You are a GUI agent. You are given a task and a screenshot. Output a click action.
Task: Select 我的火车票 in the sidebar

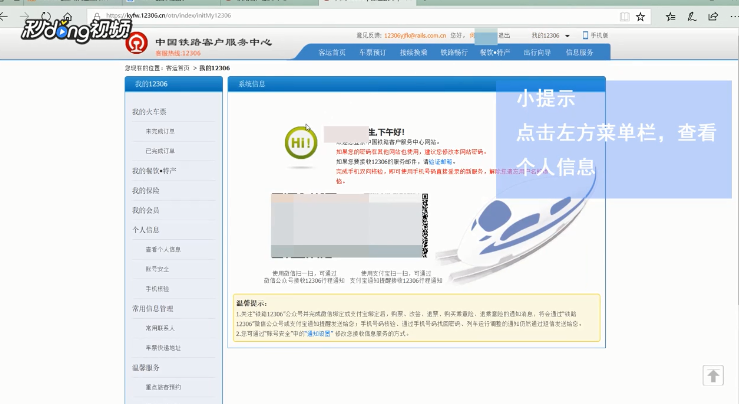[149, 112]
